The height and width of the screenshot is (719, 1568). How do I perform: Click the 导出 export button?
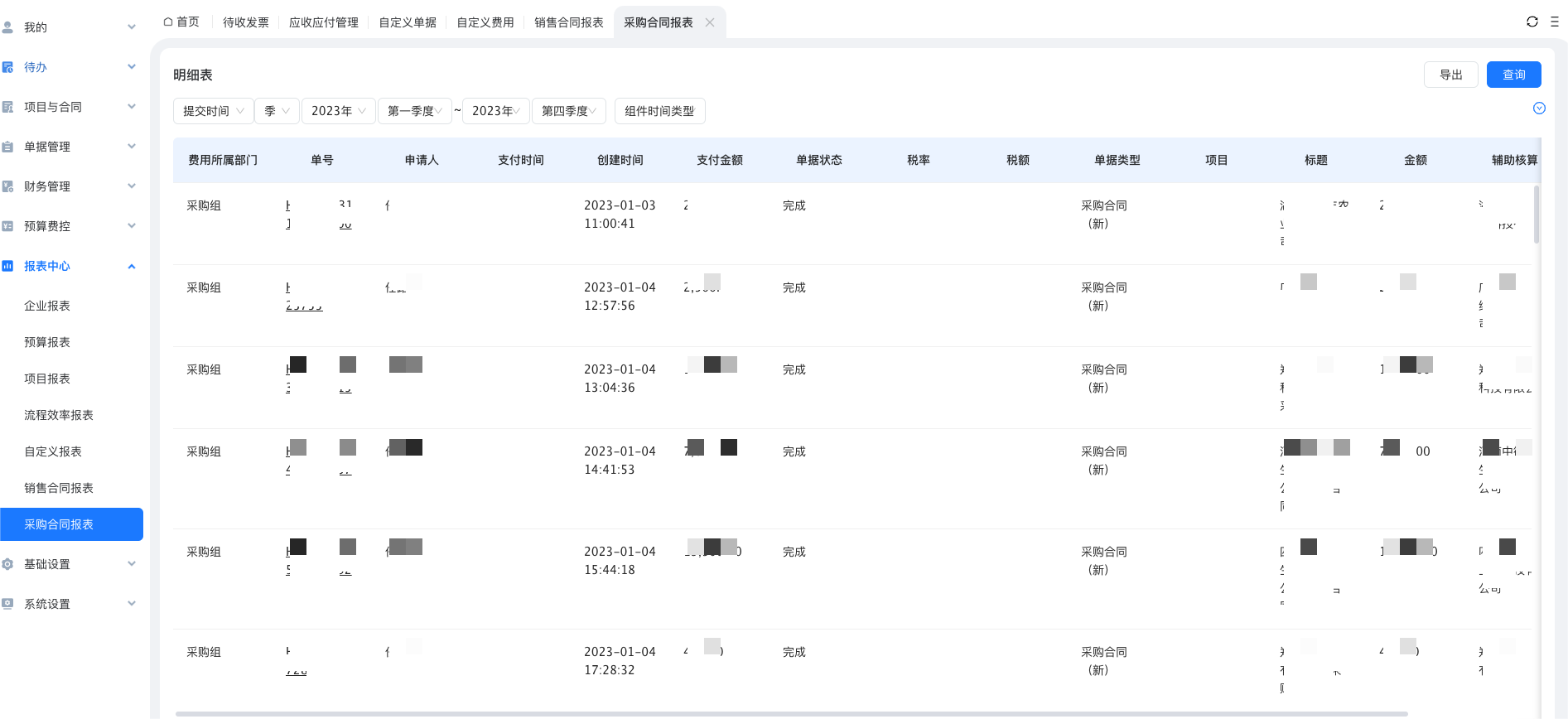click(1450, 75)
